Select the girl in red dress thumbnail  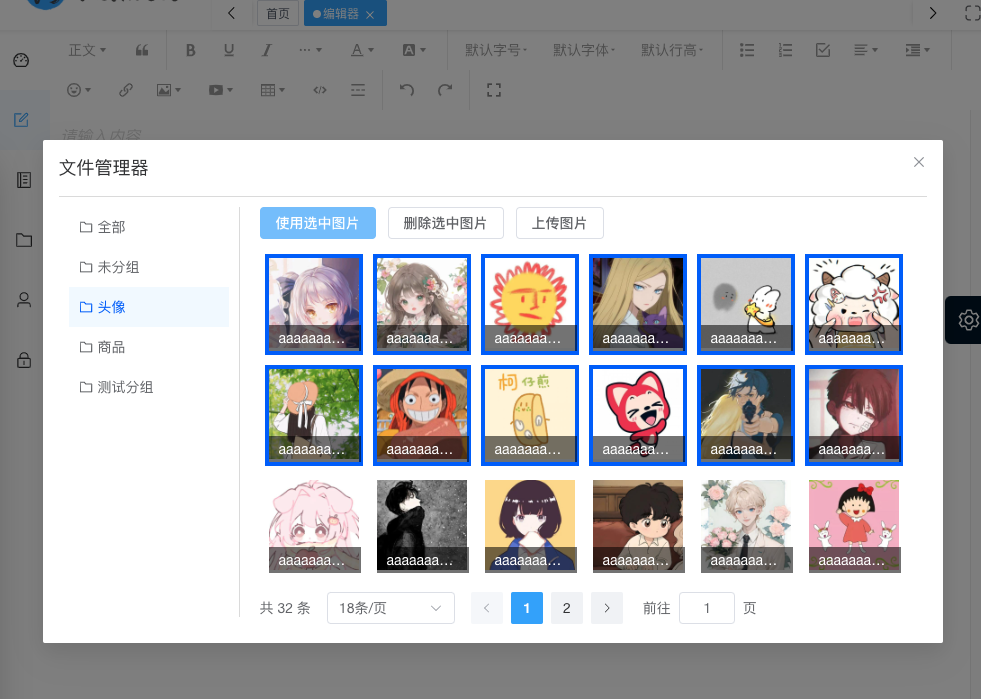(x=854, y=526)
